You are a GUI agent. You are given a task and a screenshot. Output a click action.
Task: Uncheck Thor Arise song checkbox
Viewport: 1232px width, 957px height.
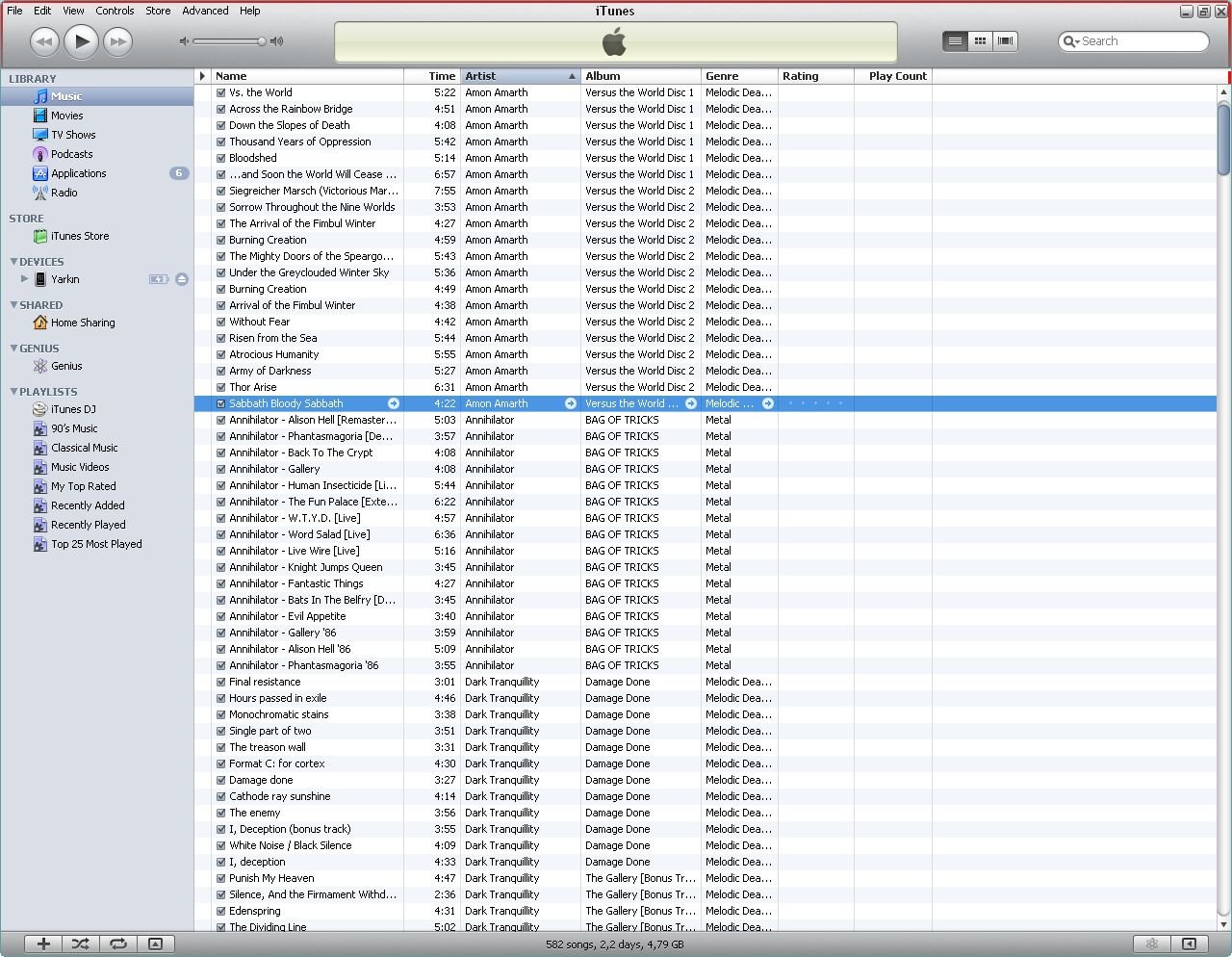pyautogui.click(x=221, y=387)
